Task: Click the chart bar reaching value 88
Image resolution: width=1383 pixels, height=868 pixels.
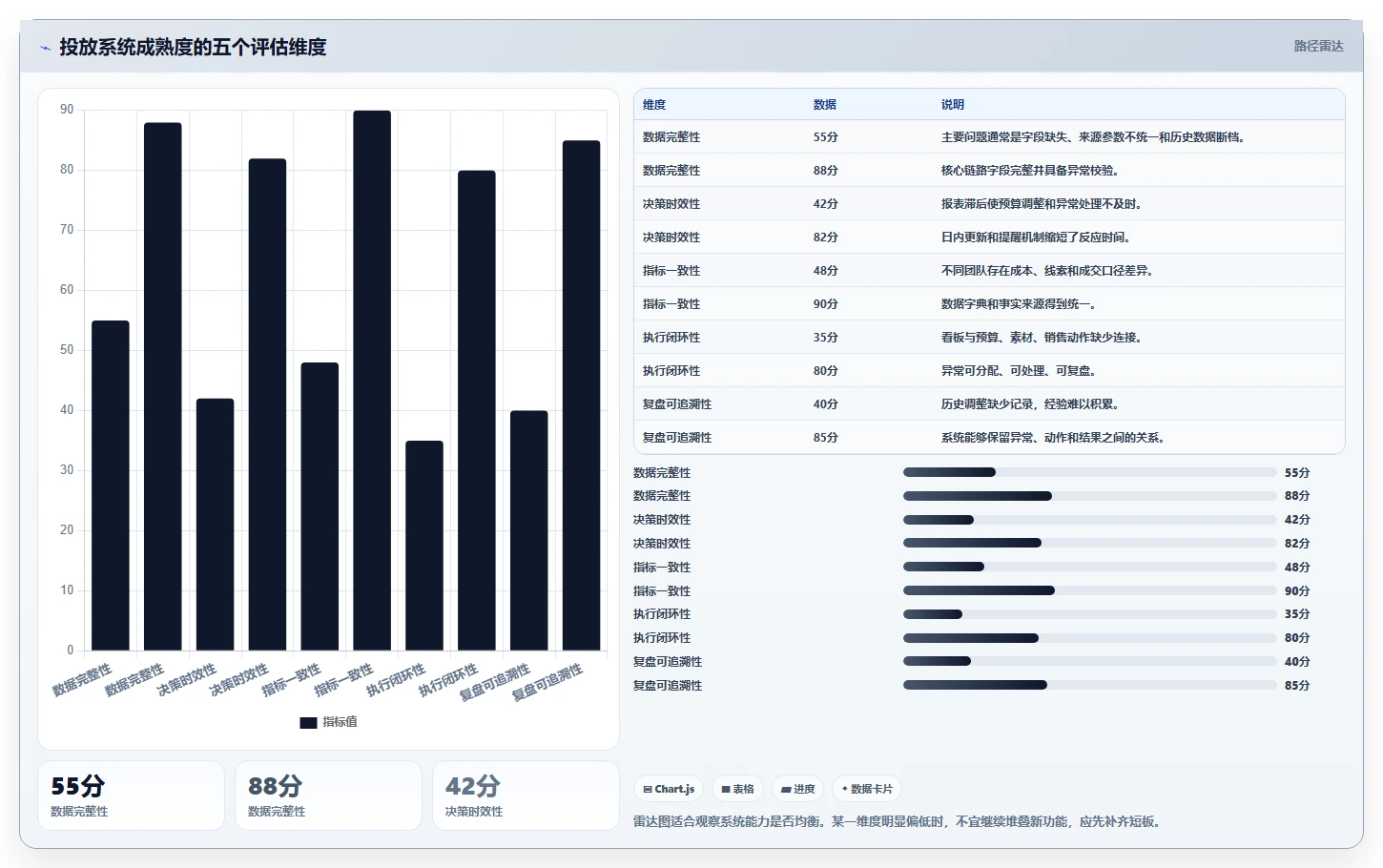Action: (x=163, y=386)
